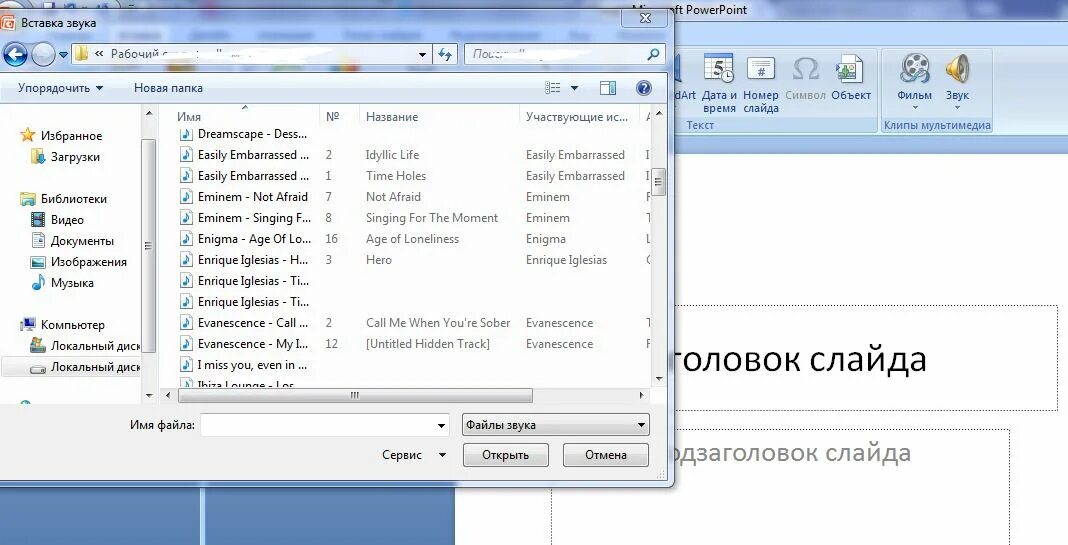This screenshot has height=545, width=1068.
Task: Click the Enrique Iglesias artist cell
Action: tap(566, 260)
